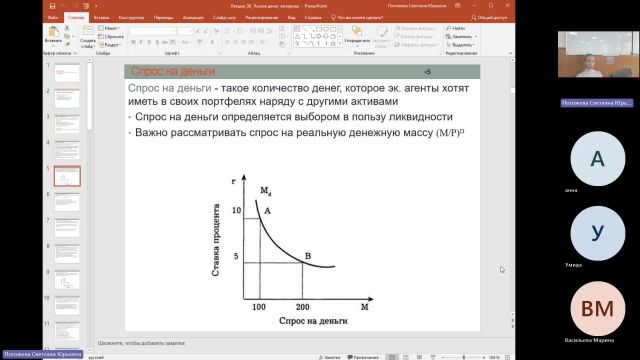Select slide 9 thumbnail
The image size is (640, 360).
point(67,280)
